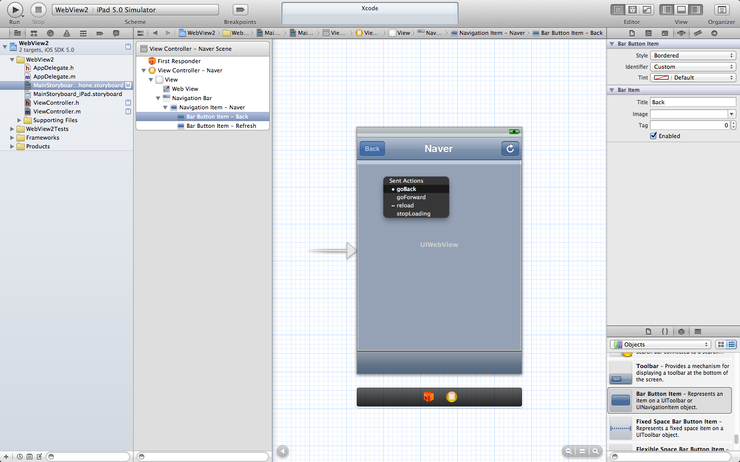
Task: Show the Symbol navigator
Action: tap(34, 33)
